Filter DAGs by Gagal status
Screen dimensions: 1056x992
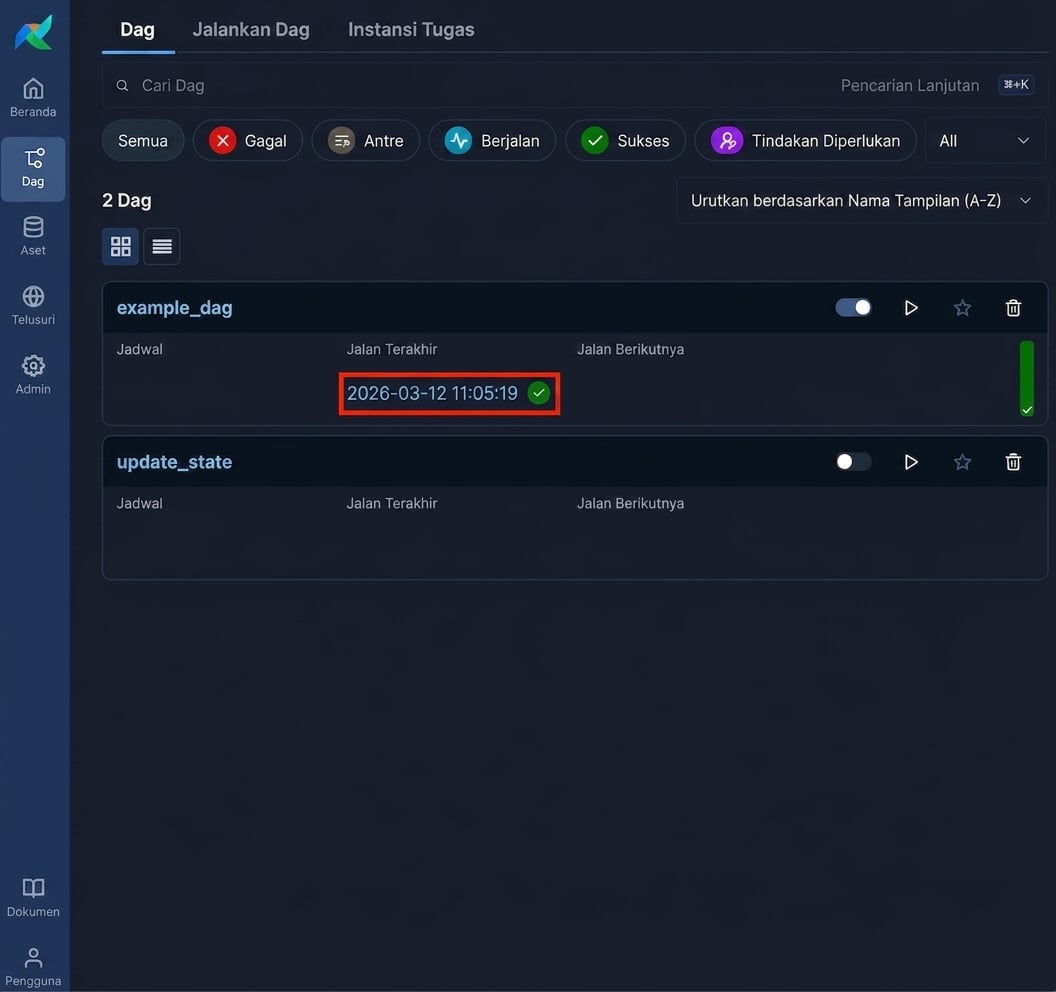pyautogui.click(x=248, y=141)
